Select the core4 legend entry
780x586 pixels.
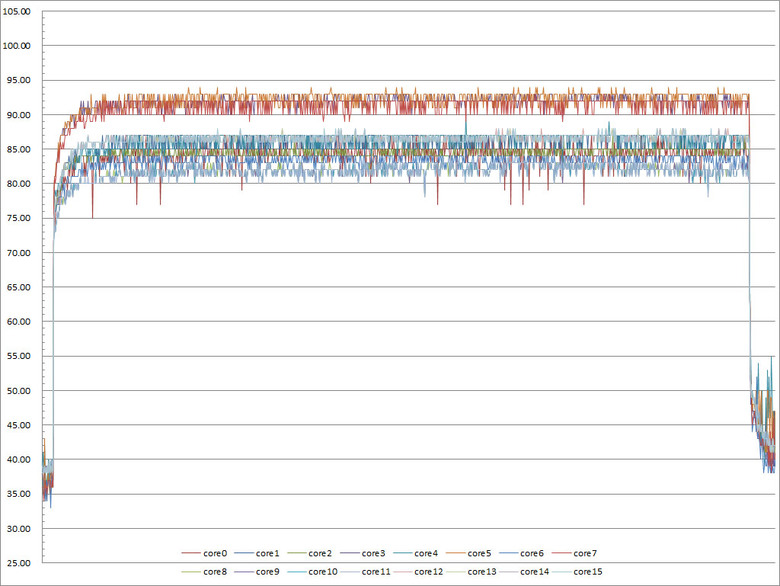[x=416, y=553]
